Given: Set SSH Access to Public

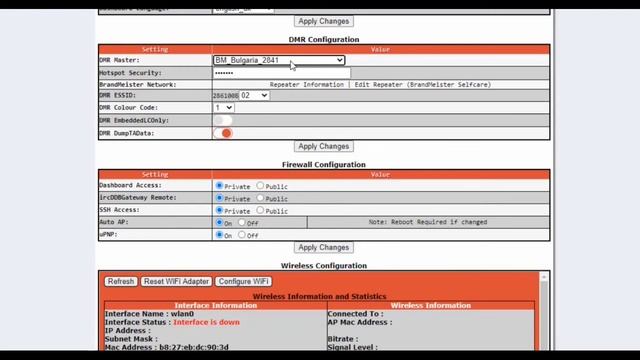Looking at the screenshot, I should 260,210.
